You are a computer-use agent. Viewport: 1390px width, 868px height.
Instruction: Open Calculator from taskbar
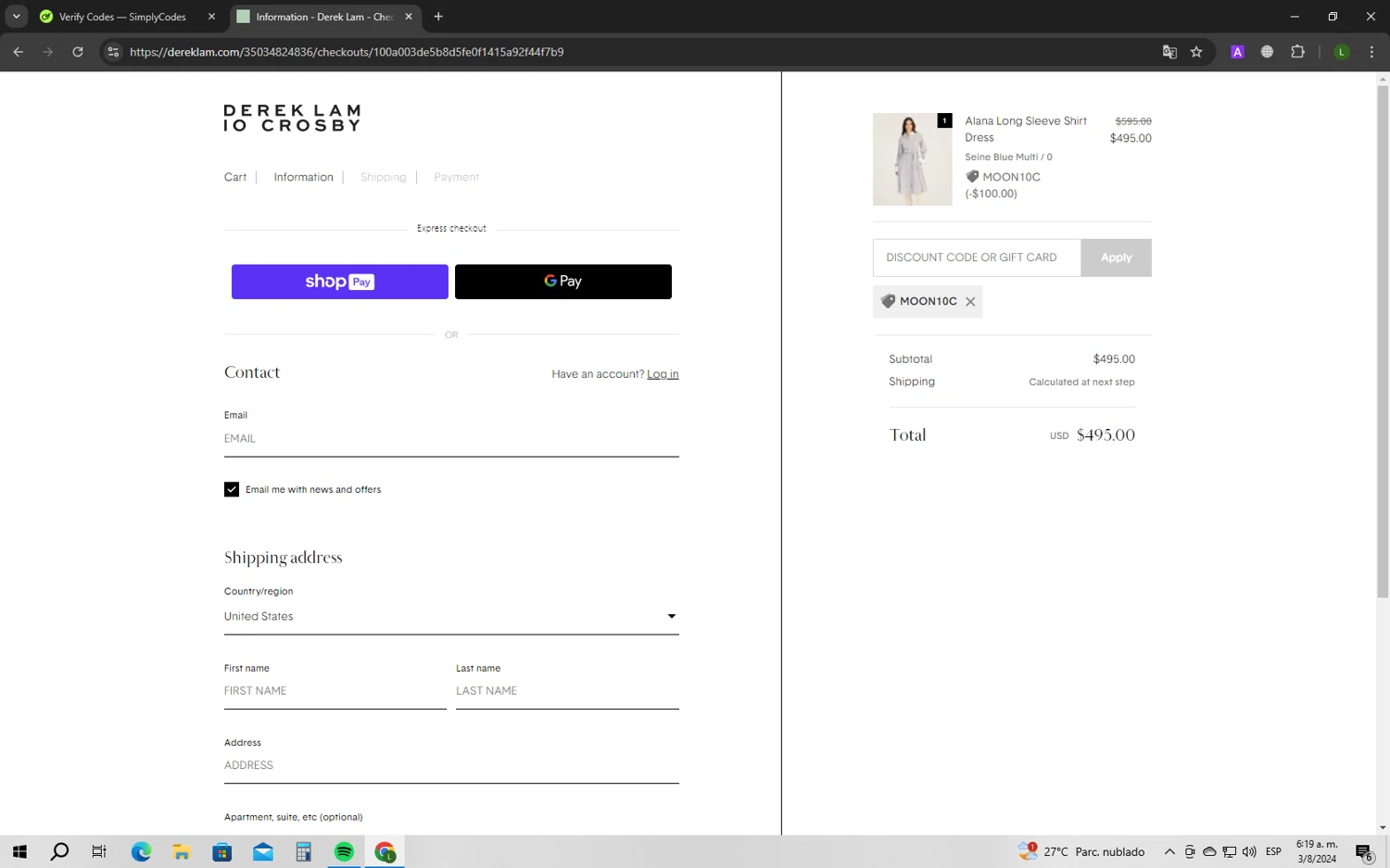(303, 852)
